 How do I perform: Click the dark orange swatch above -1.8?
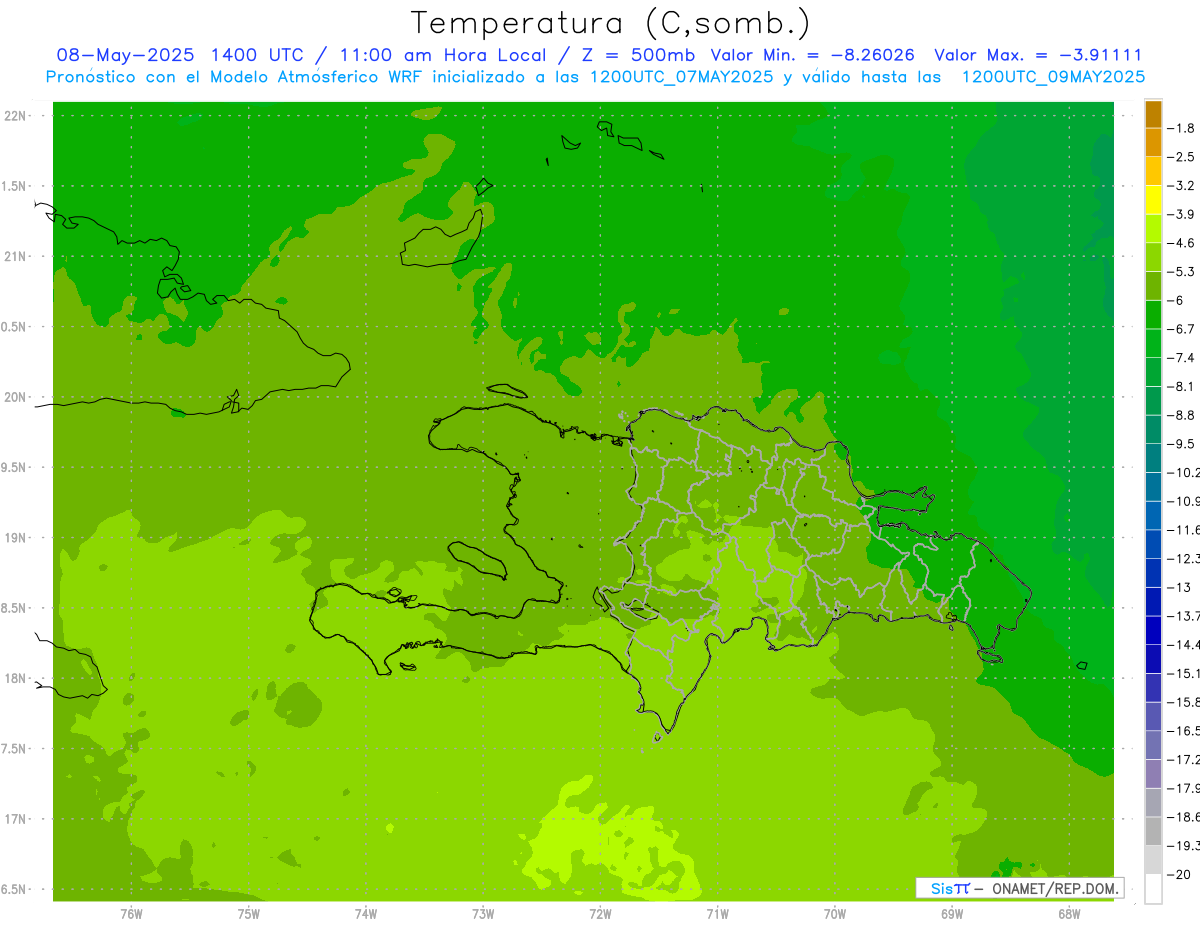[1153, 114]
